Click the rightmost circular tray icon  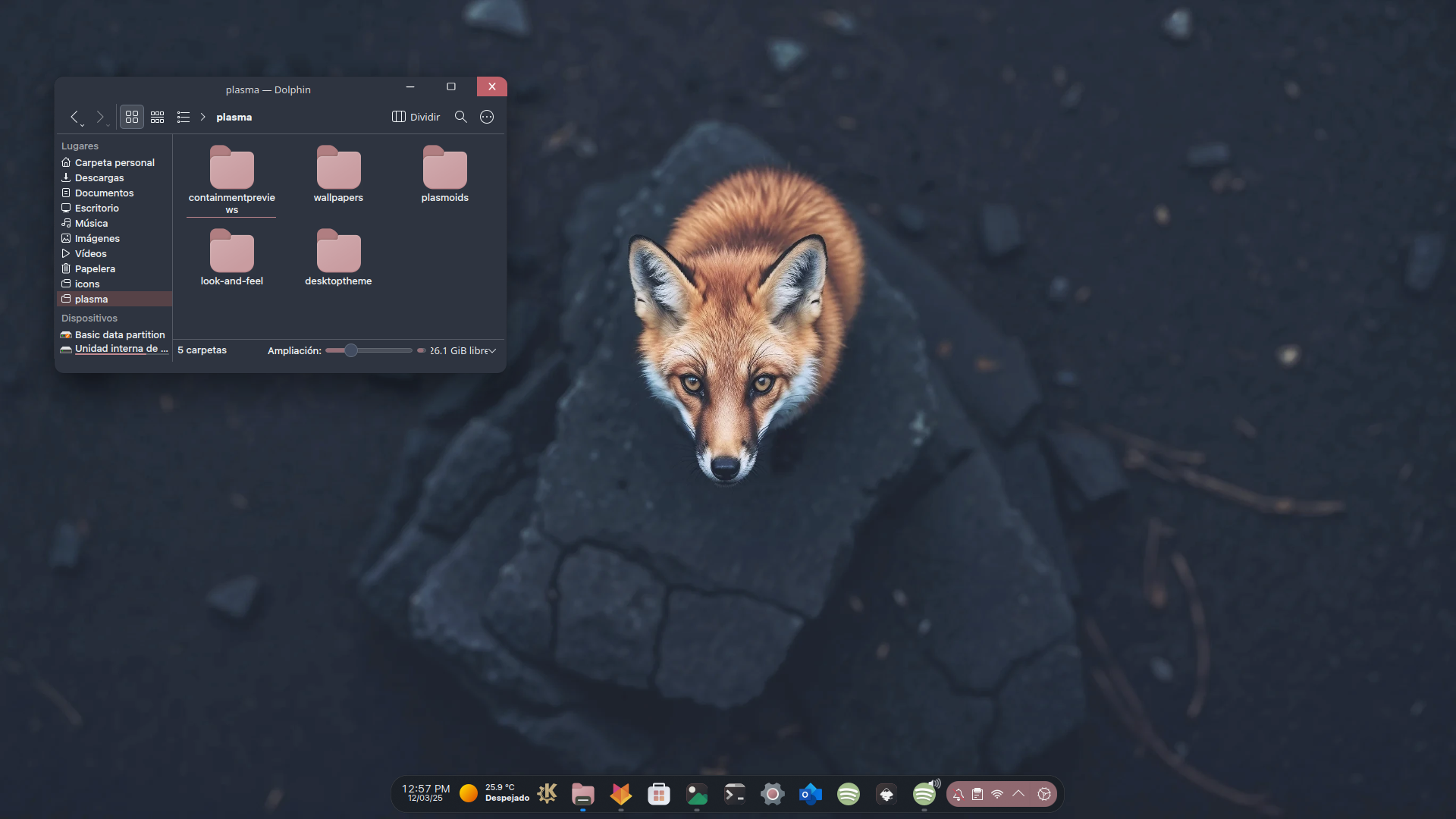click(x=1044, y=794)
